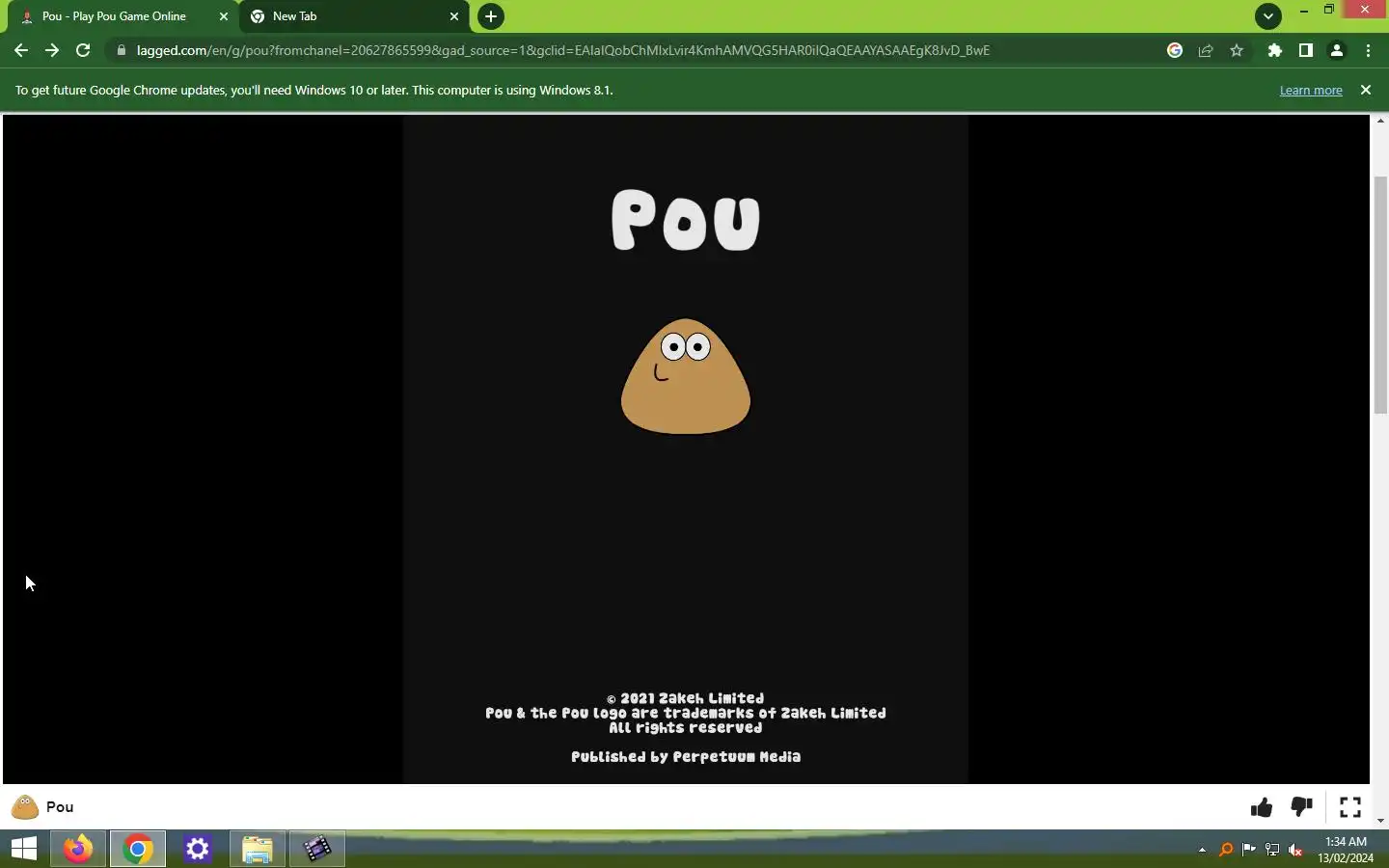Open Chrome's three-dot menu
The height and width of the screenshot is (868, 1389).
pyautogui.click(x=1368, y=50)
